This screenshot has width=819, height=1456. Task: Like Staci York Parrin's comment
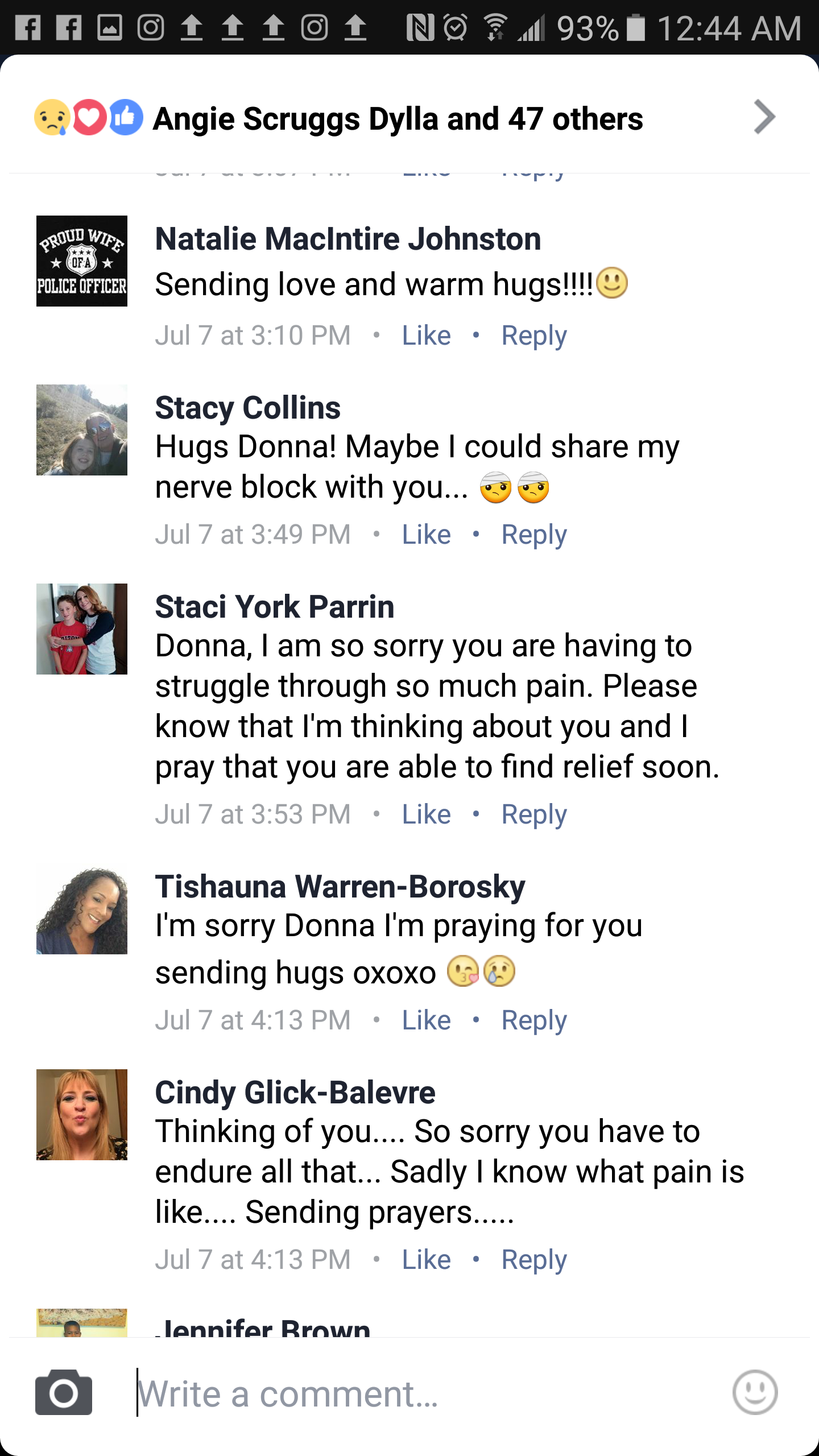click(426, 814)
